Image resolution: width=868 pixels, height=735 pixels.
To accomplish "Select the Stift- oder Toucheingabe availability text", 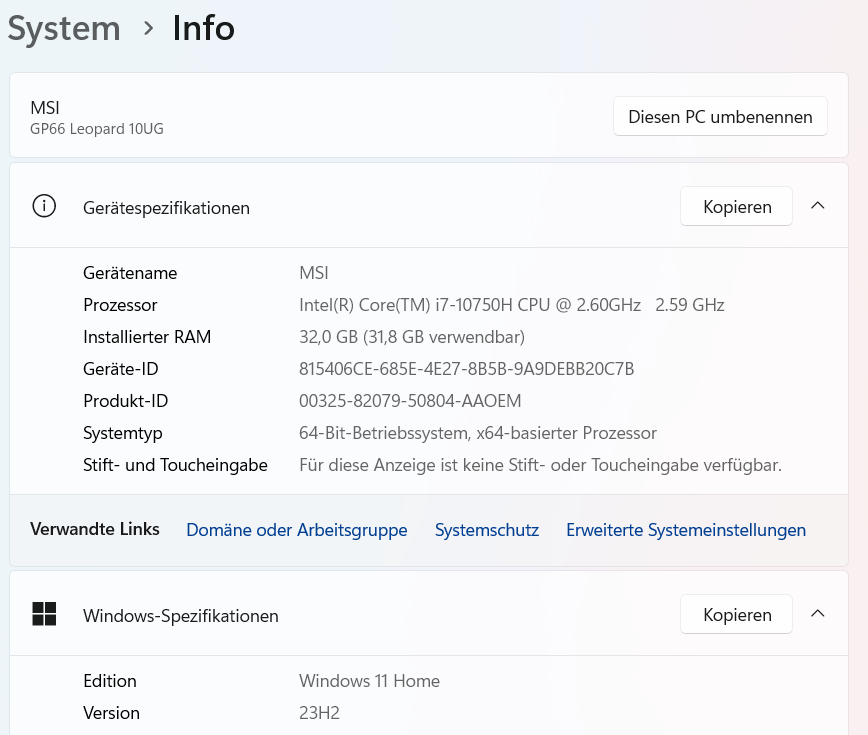I will point(540,465).
